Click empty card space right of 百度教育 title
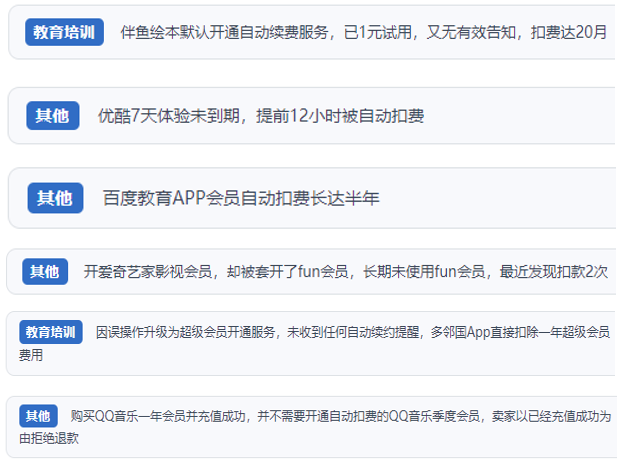 tap(500, 198)
